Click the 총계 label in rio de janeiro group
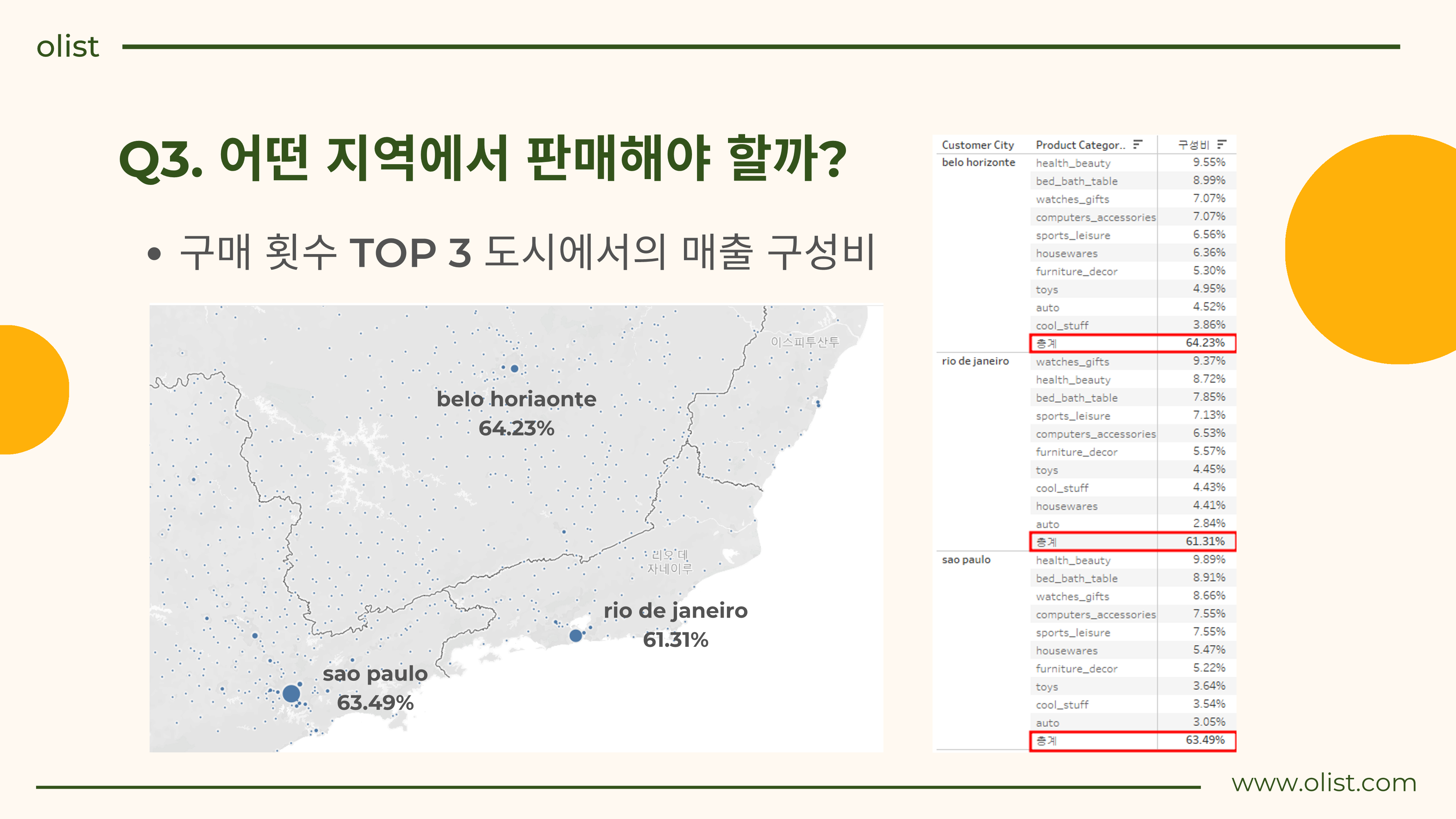1456x819 pixels. point(1046,542)
